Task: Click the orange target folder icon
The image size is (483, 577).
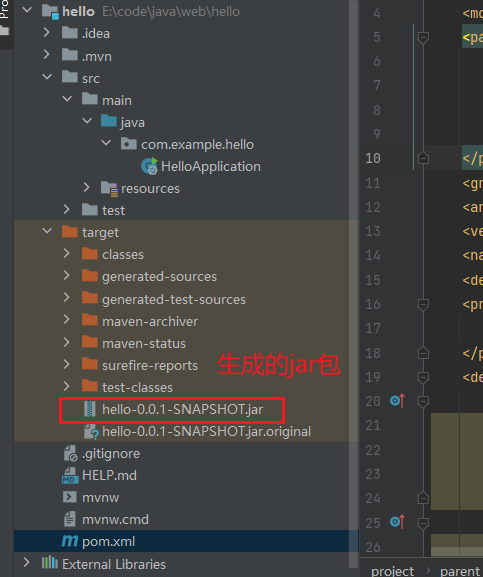Action: [70, 231]
